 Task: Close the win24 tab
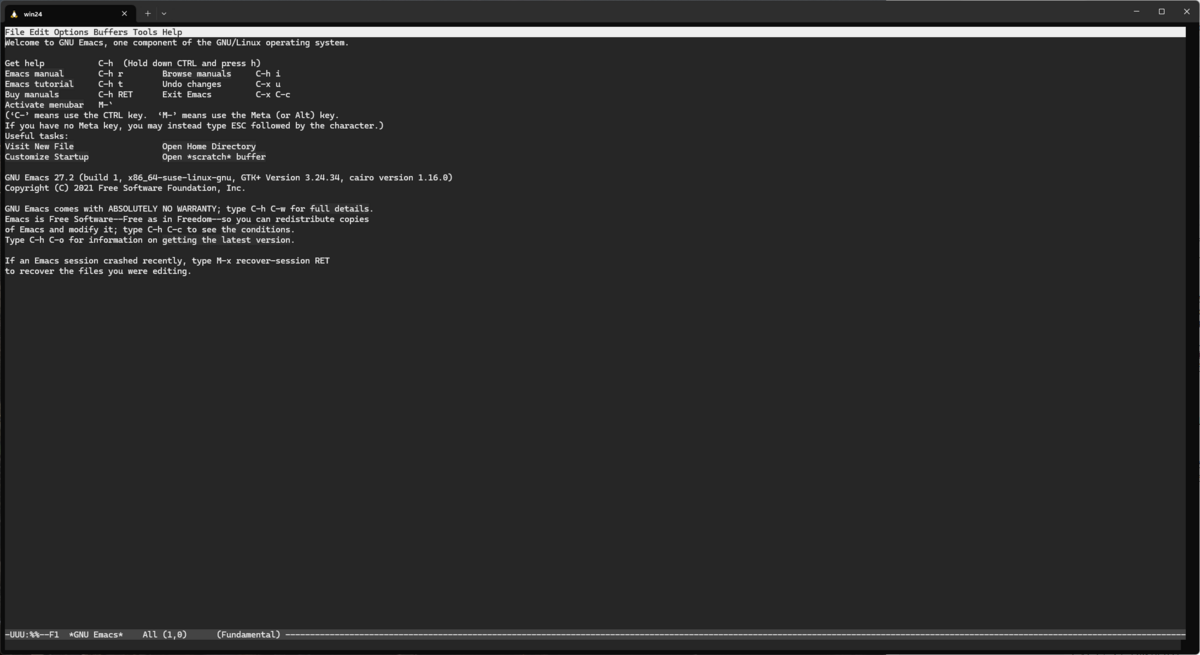click(x=124, y=13)
